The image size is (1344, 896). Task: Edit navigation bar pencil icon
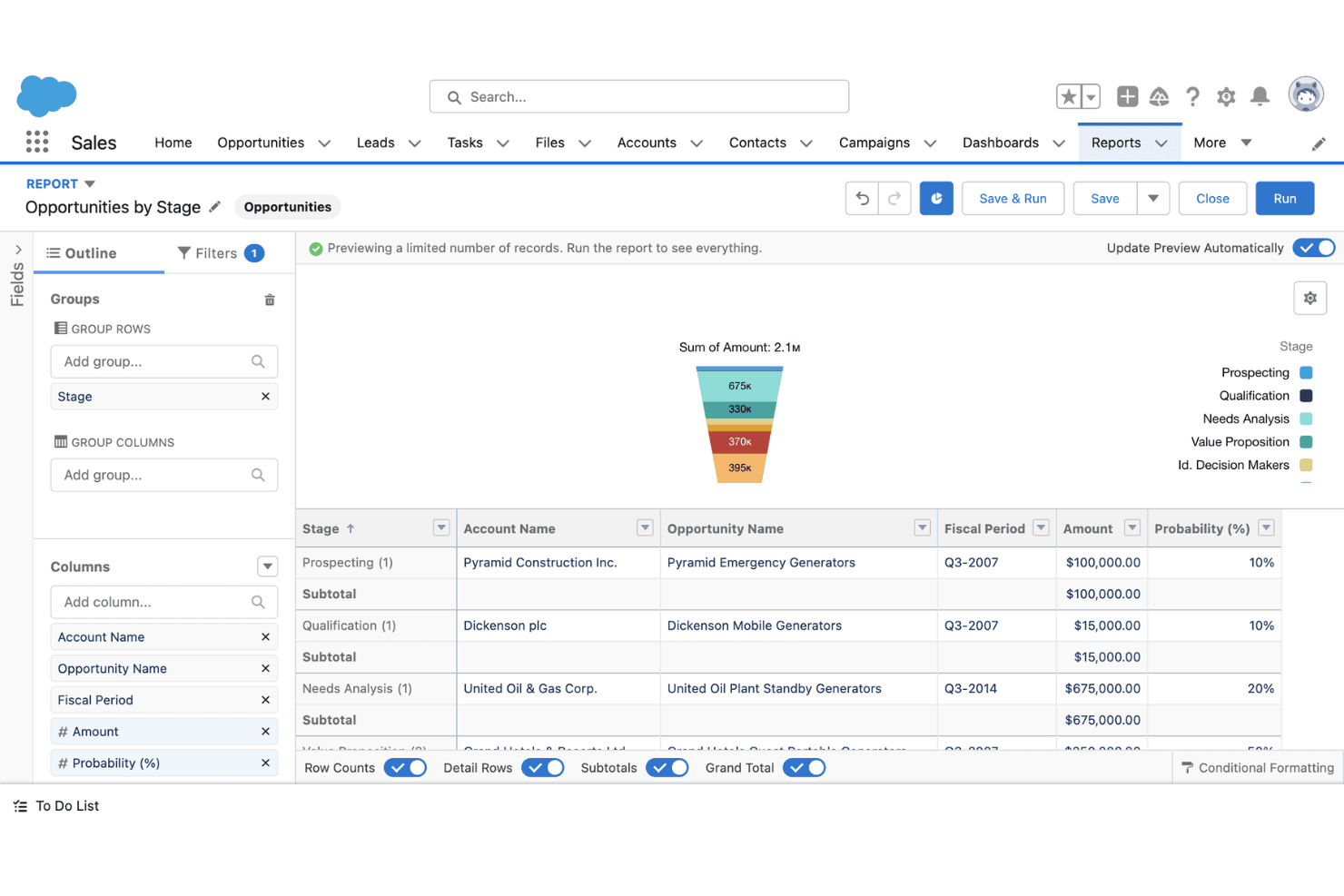point(1319,143)
